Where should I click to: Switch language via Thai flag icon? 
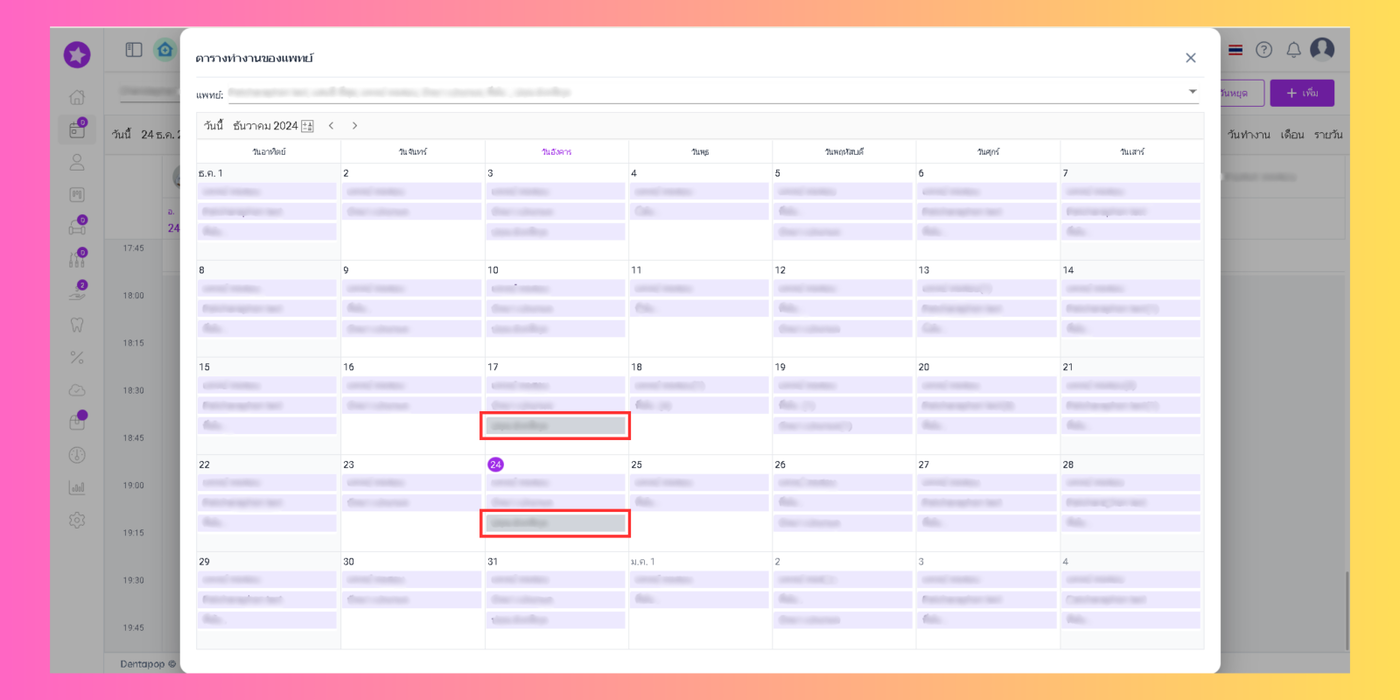click(x=1236, y=50)
